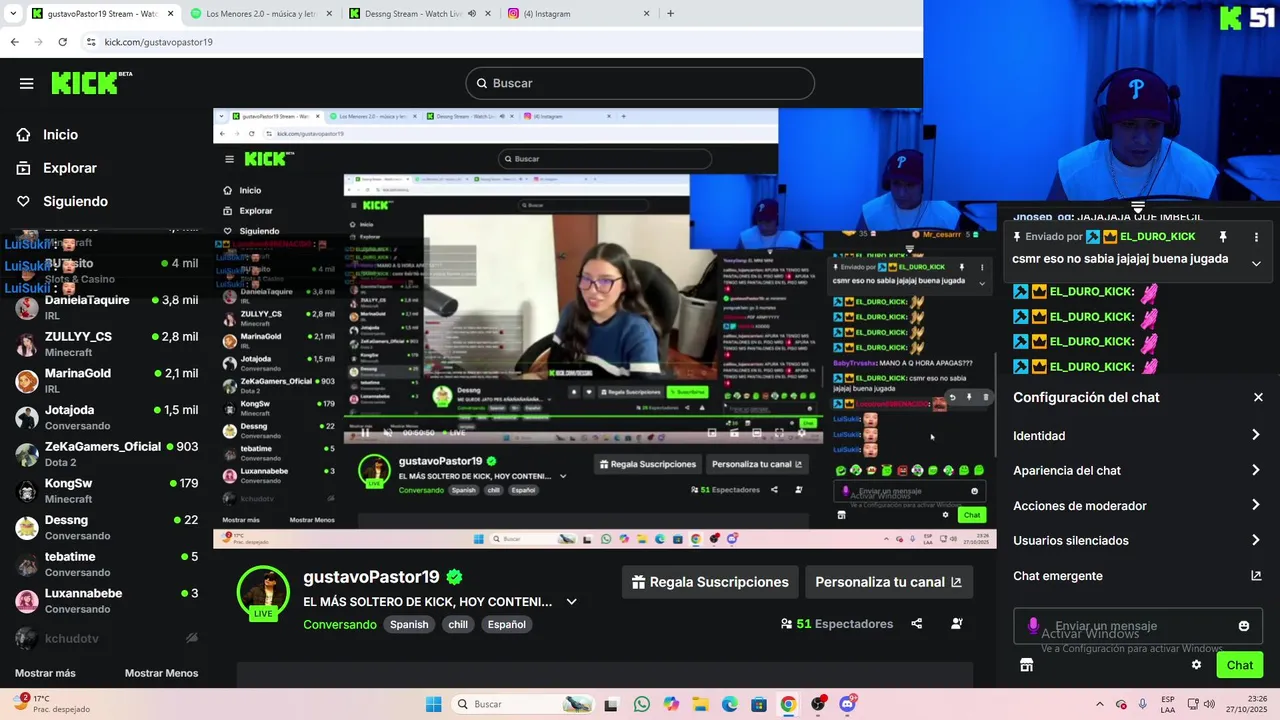Focus the Buscar search box

point(640,83)
